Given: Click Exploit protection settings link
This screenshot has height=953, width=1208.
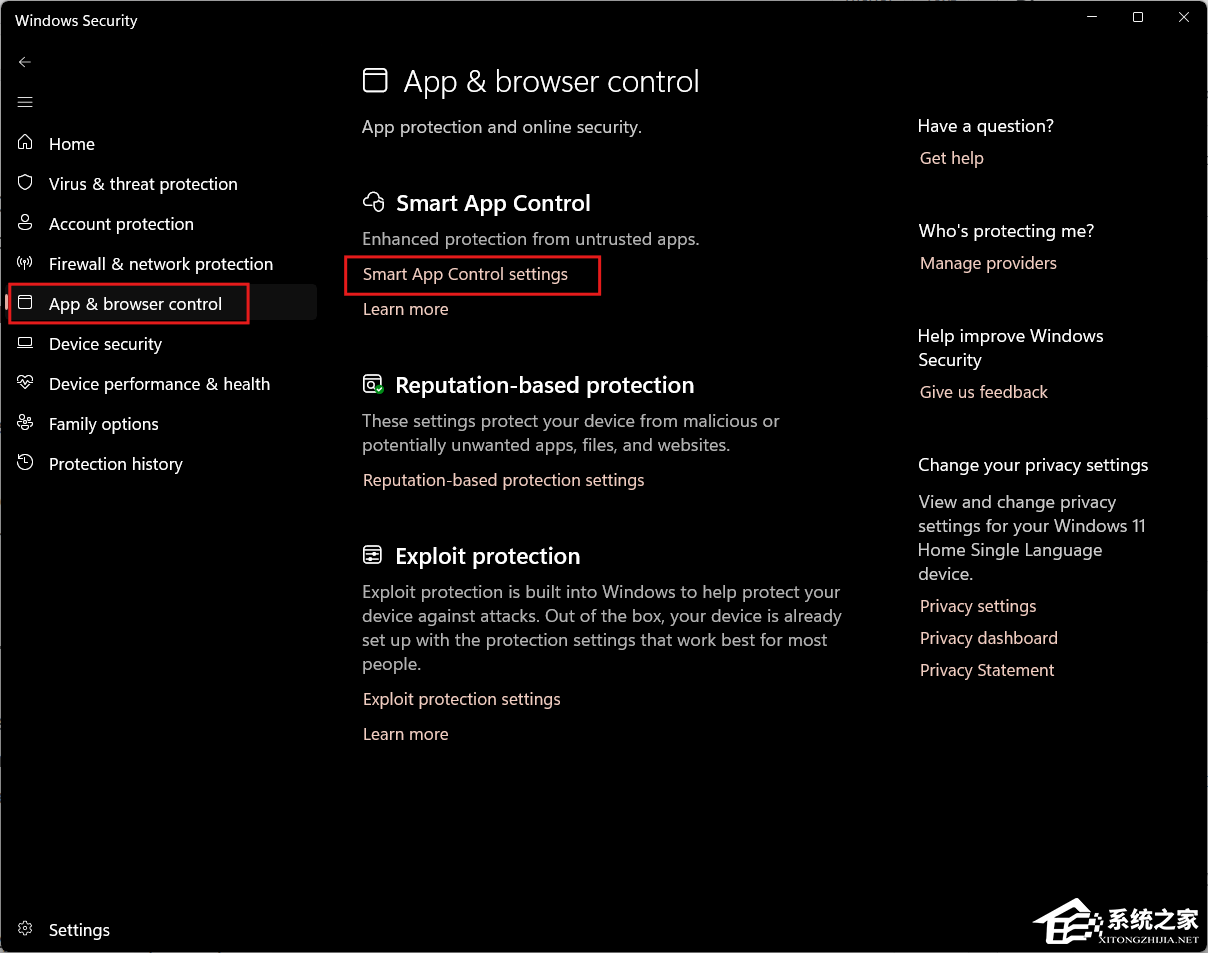Looking at the screenshot, I should click(461, 699).
